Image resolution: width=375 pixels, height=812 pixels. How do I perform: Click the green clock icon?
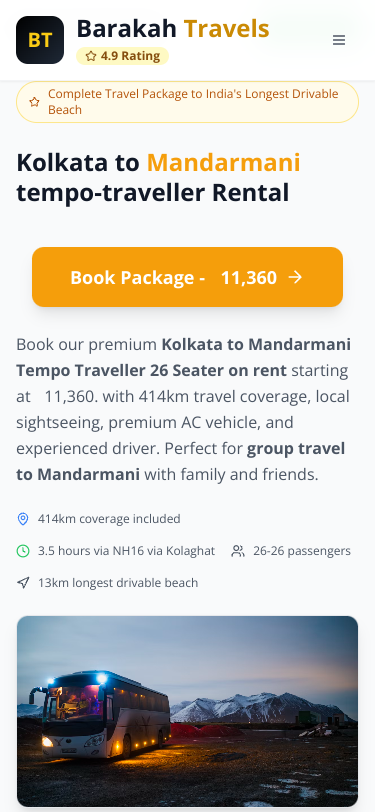click(23, 551)
